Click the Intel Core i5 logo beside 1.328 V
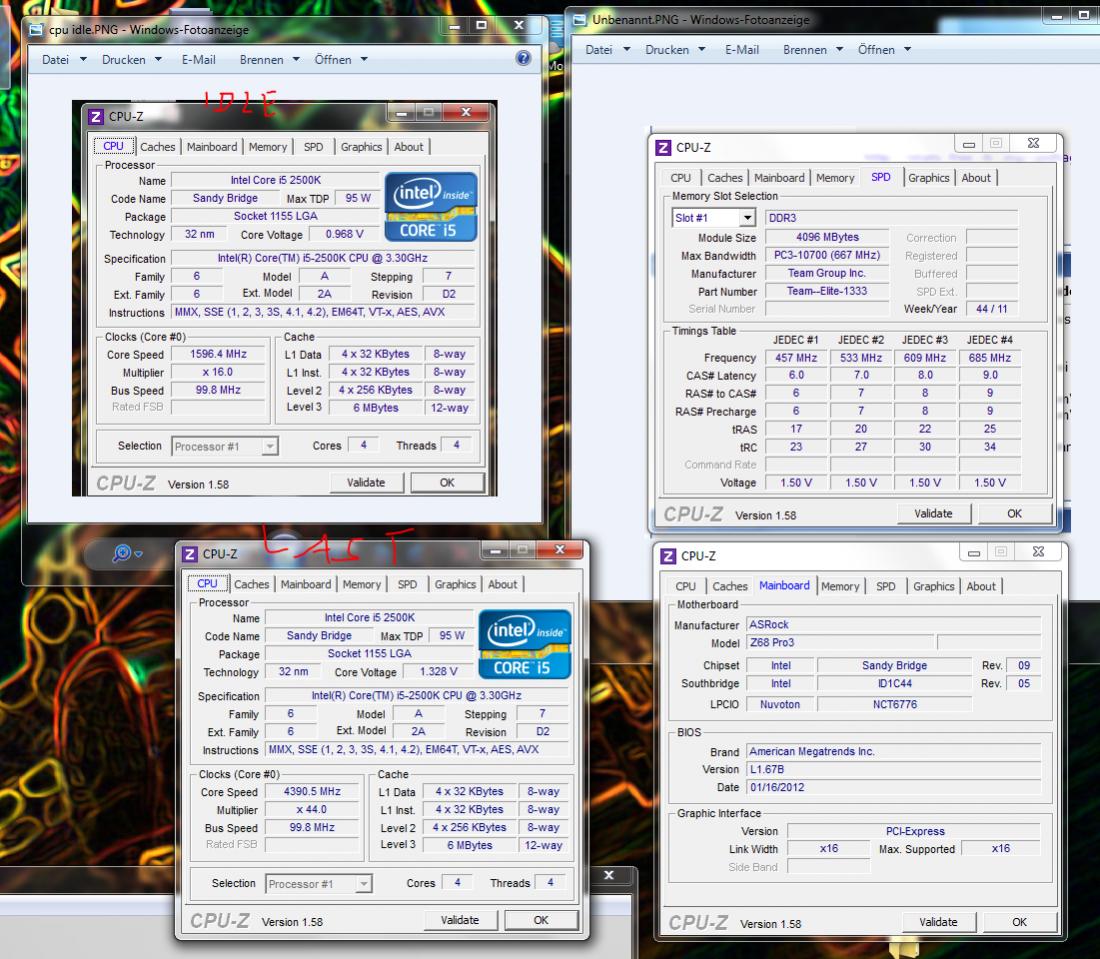The image size is (1100, 959). 525,644
